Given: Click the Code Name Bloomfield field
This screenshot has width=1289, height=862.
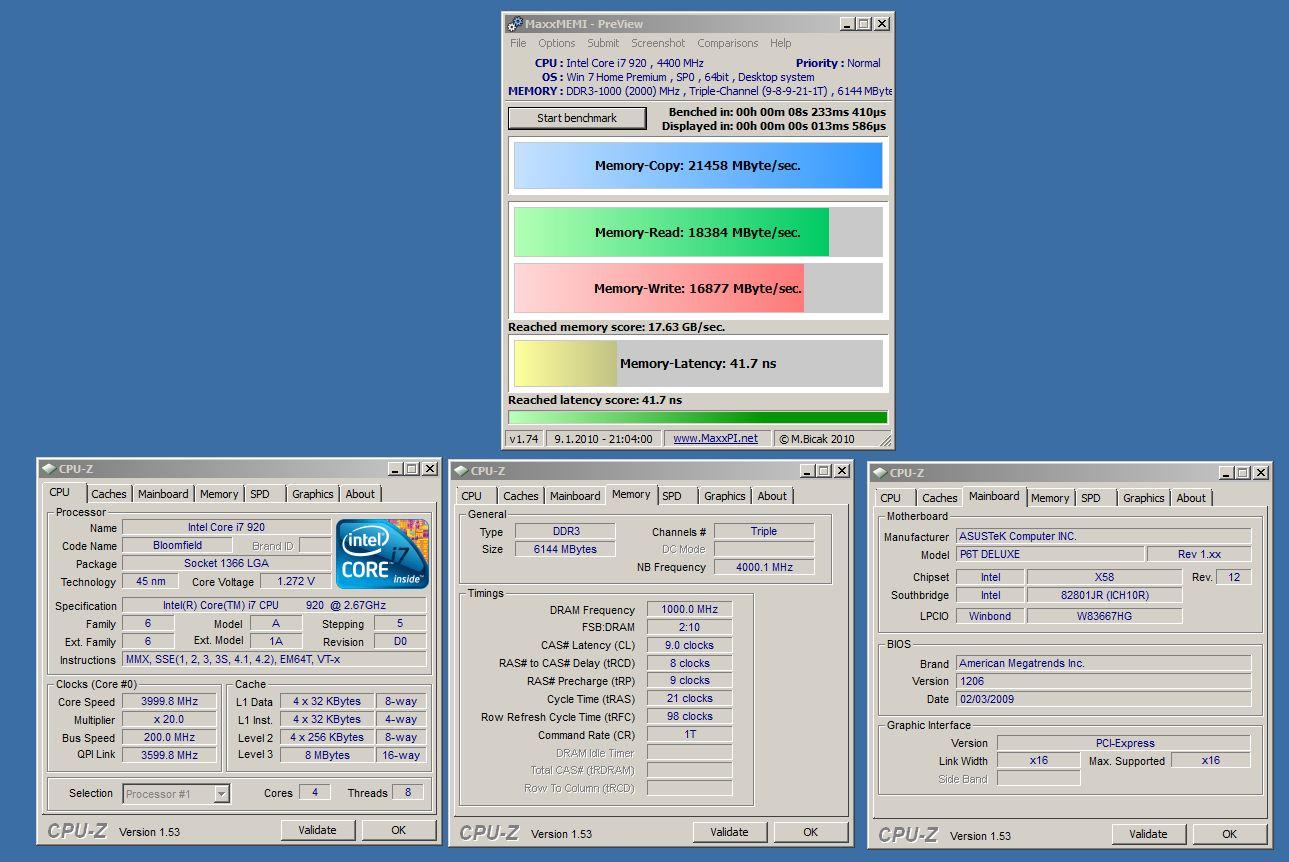Looking at the screenshot, I should pos(177,546).
